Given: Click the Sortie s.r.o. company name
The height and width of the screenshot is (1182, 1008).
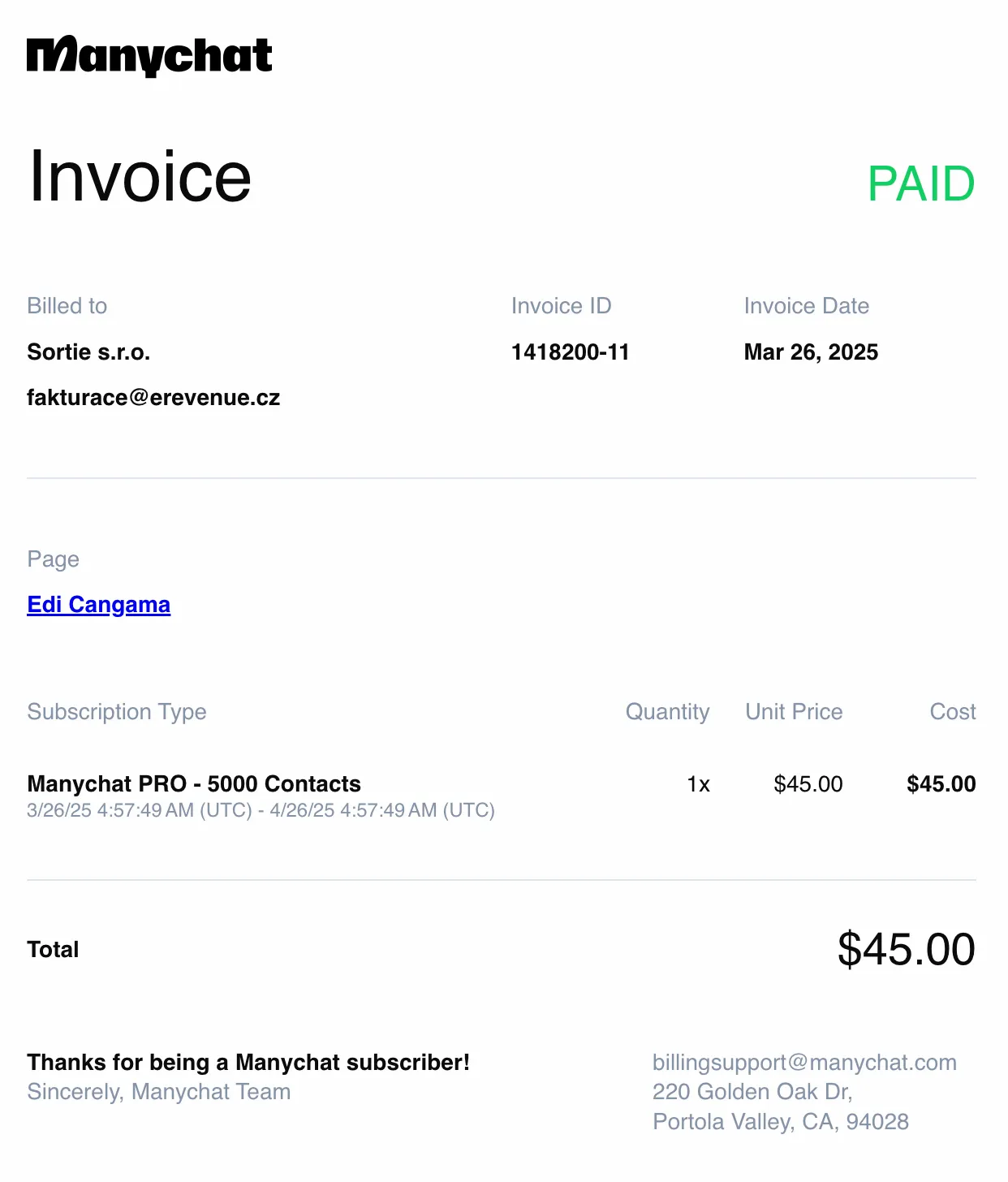Looking at the screenshot, I should pyautogui.click(x=88, y=352).
